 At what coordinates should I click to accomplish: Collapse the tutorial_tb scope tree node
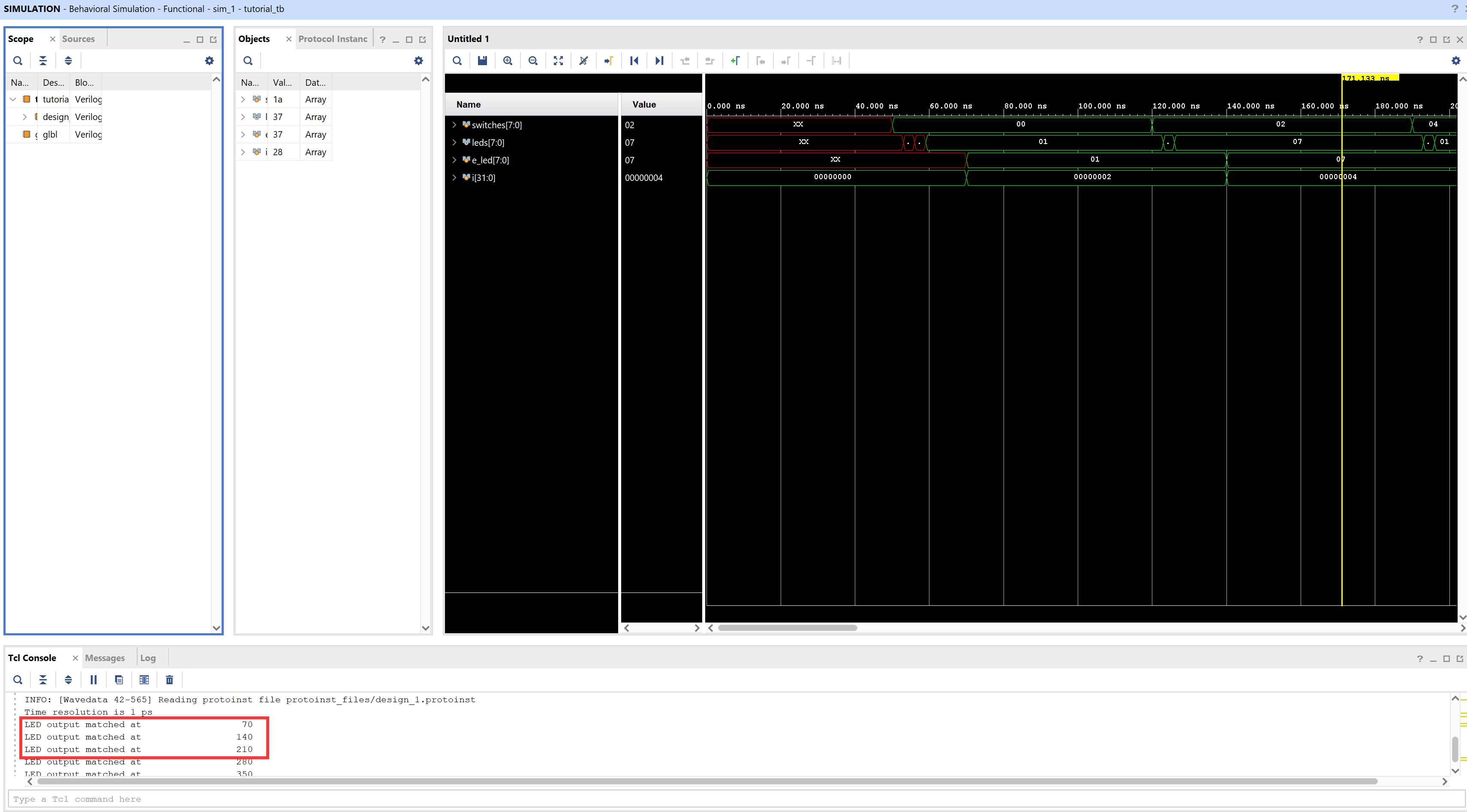[x=13, y=99]
